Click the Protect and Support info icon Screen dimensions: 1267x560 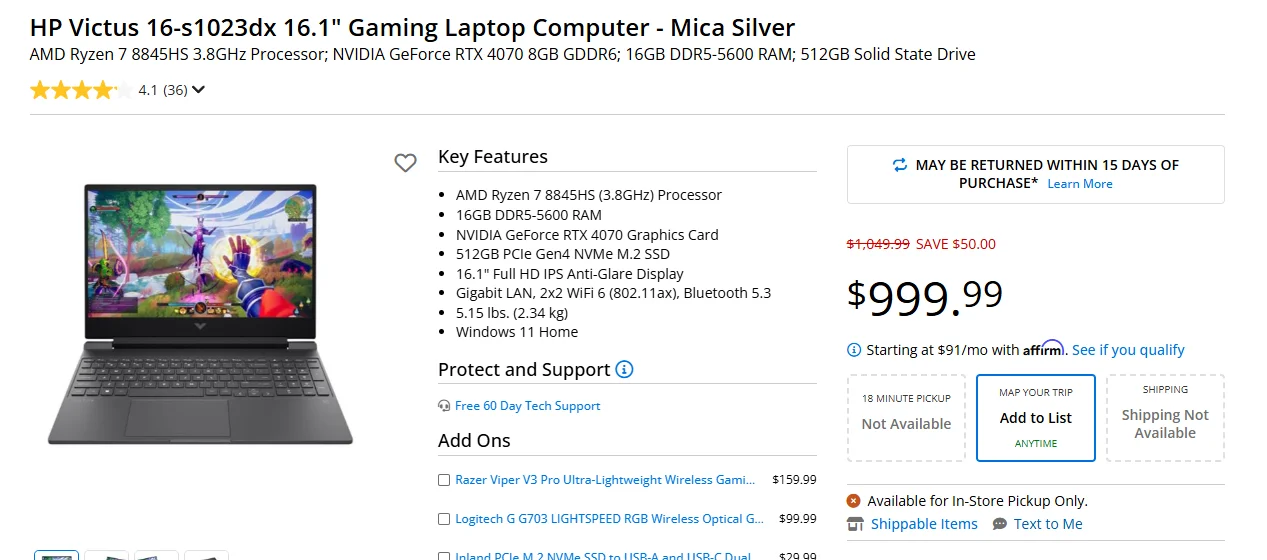point(624,370)
